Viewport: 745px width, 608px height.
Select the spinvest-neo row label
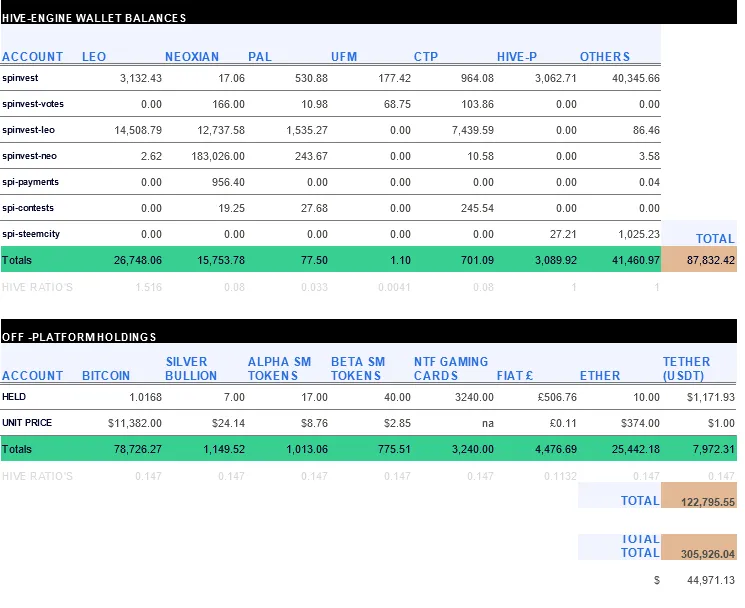(x=29, y=156)
